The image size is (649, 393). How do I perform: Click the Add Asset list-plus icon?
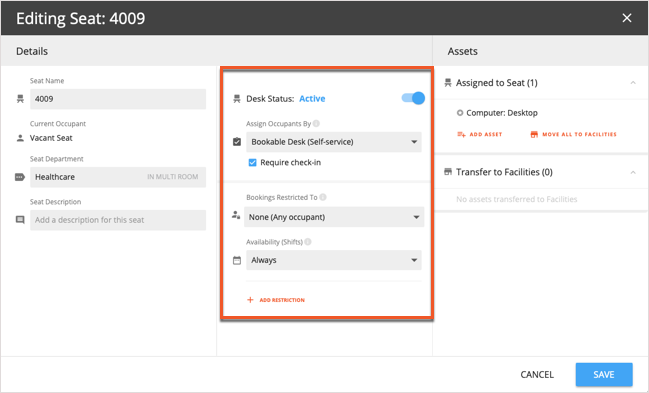[x=461, y=135]
